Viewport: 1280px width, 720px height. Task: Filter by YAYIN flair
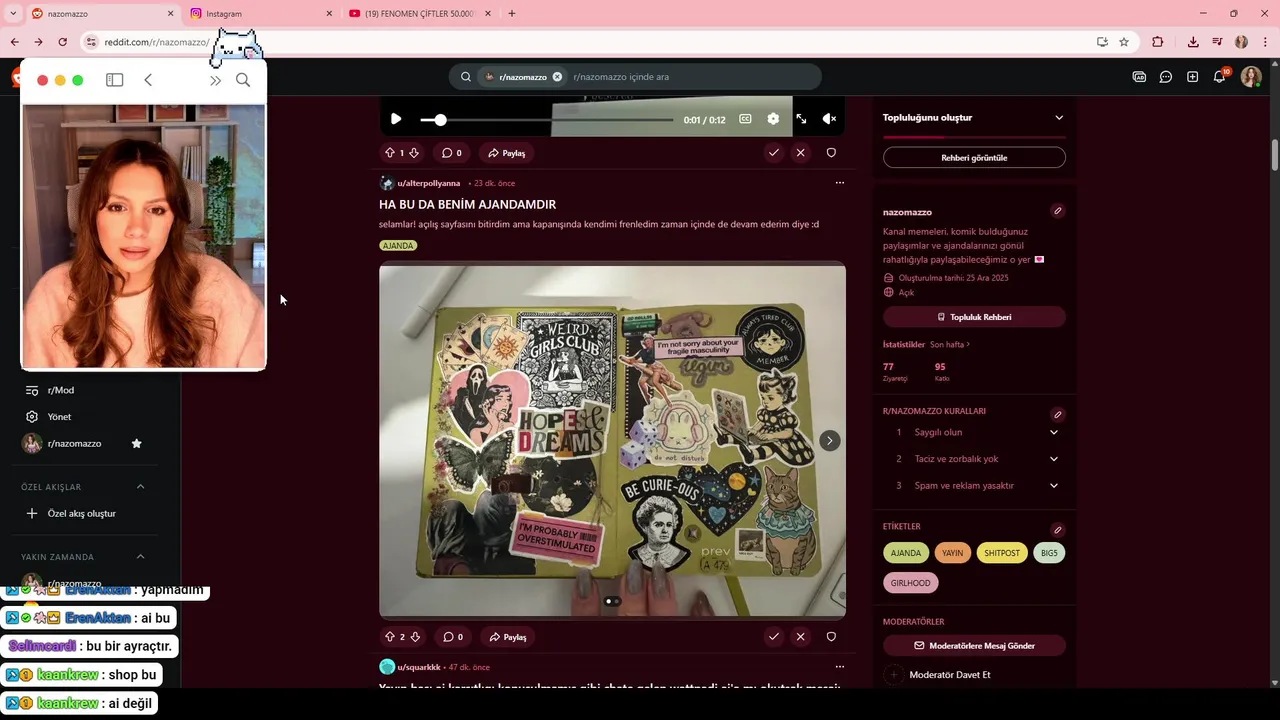click(x=953, y=553)
